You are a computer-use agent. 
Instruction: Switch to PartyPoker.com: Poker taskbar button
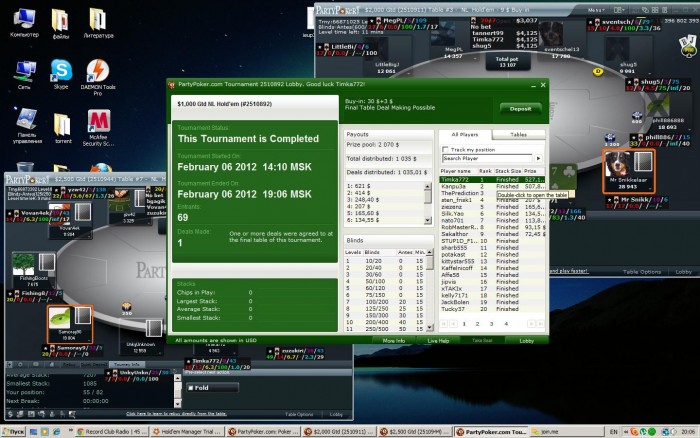[262, 432]
